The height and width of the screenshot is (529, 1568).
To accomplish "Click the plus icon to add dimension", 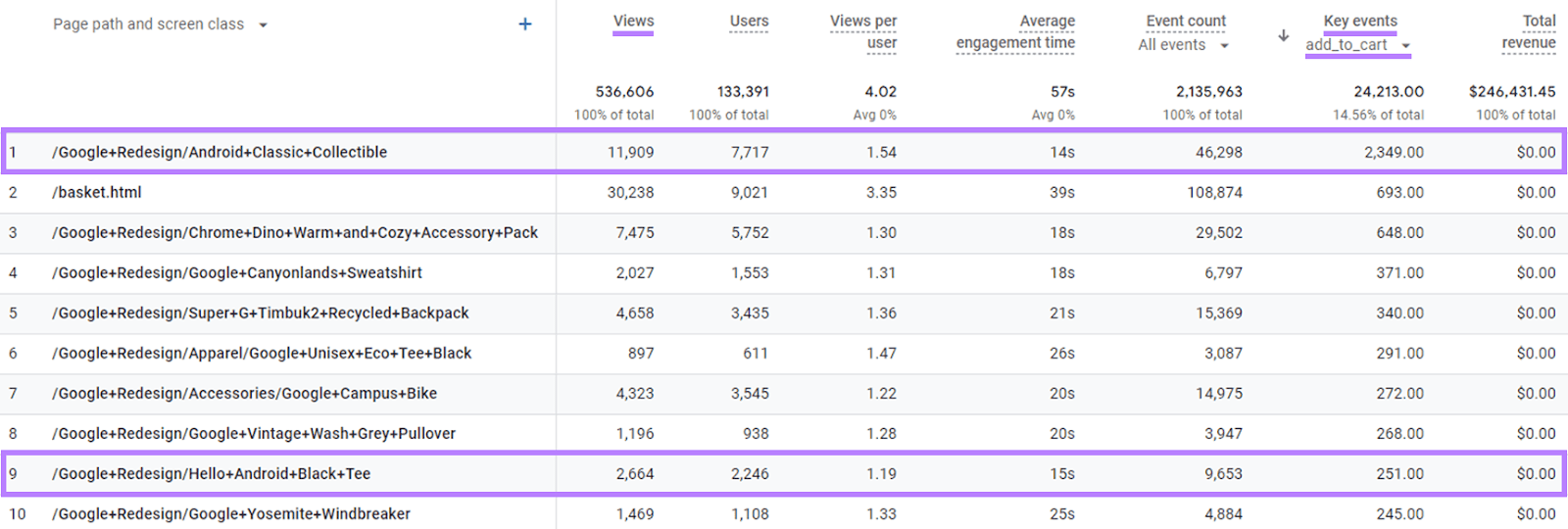I will point(525,24).
